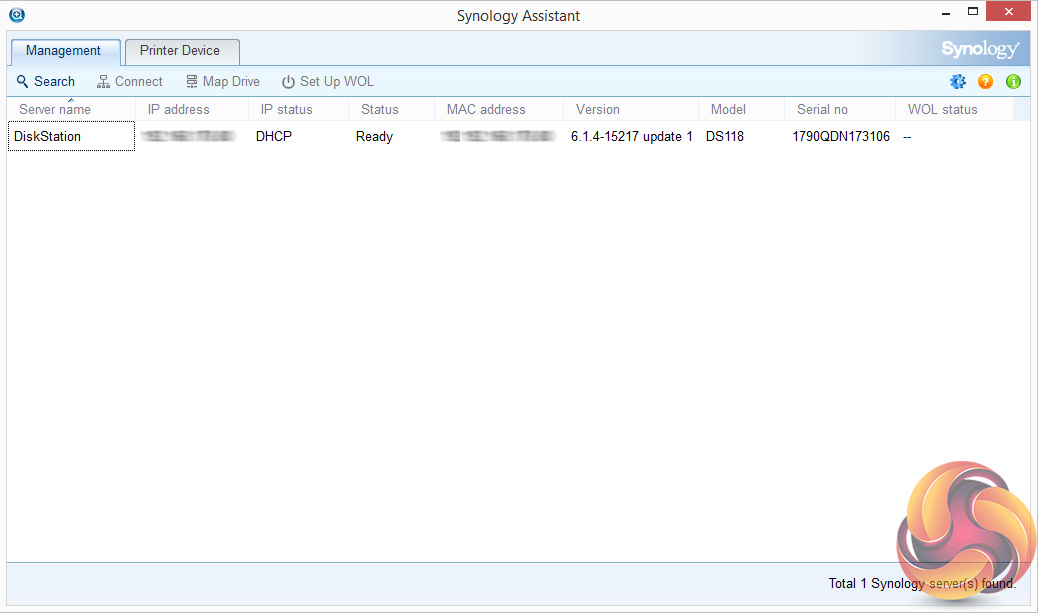Click the blurred MAC address cell

(x=498, y=136)
